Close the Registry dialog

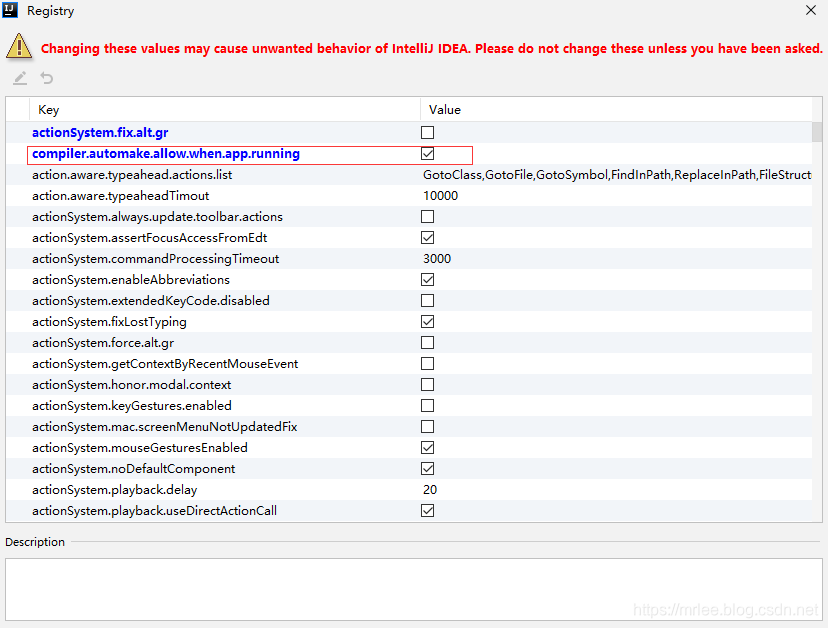pos(811,11)
